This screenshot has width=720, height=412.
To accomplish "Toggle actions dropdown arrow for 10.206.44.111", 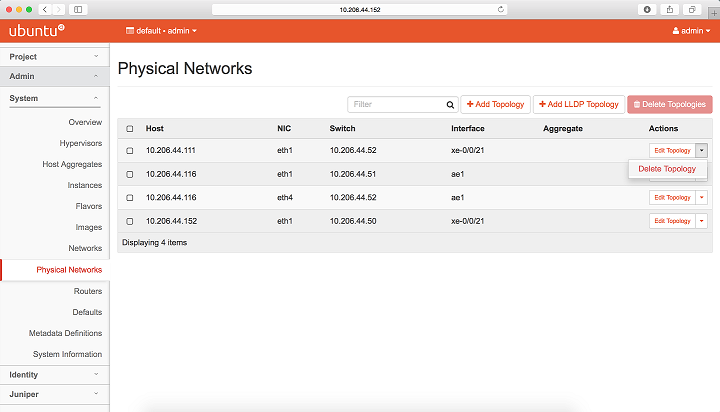I will (701, 151).
